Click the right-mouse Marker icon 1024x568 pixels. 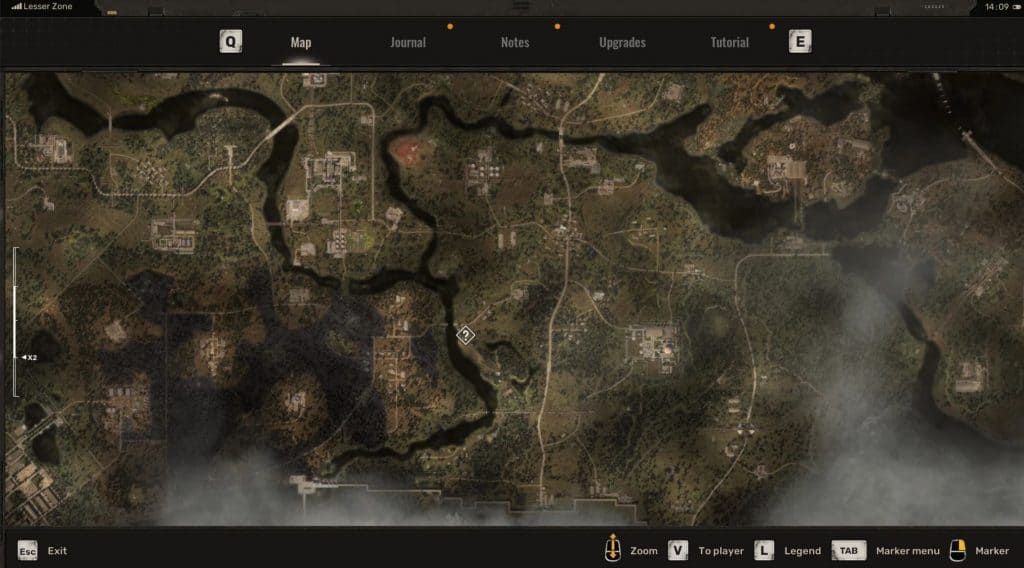958,550
